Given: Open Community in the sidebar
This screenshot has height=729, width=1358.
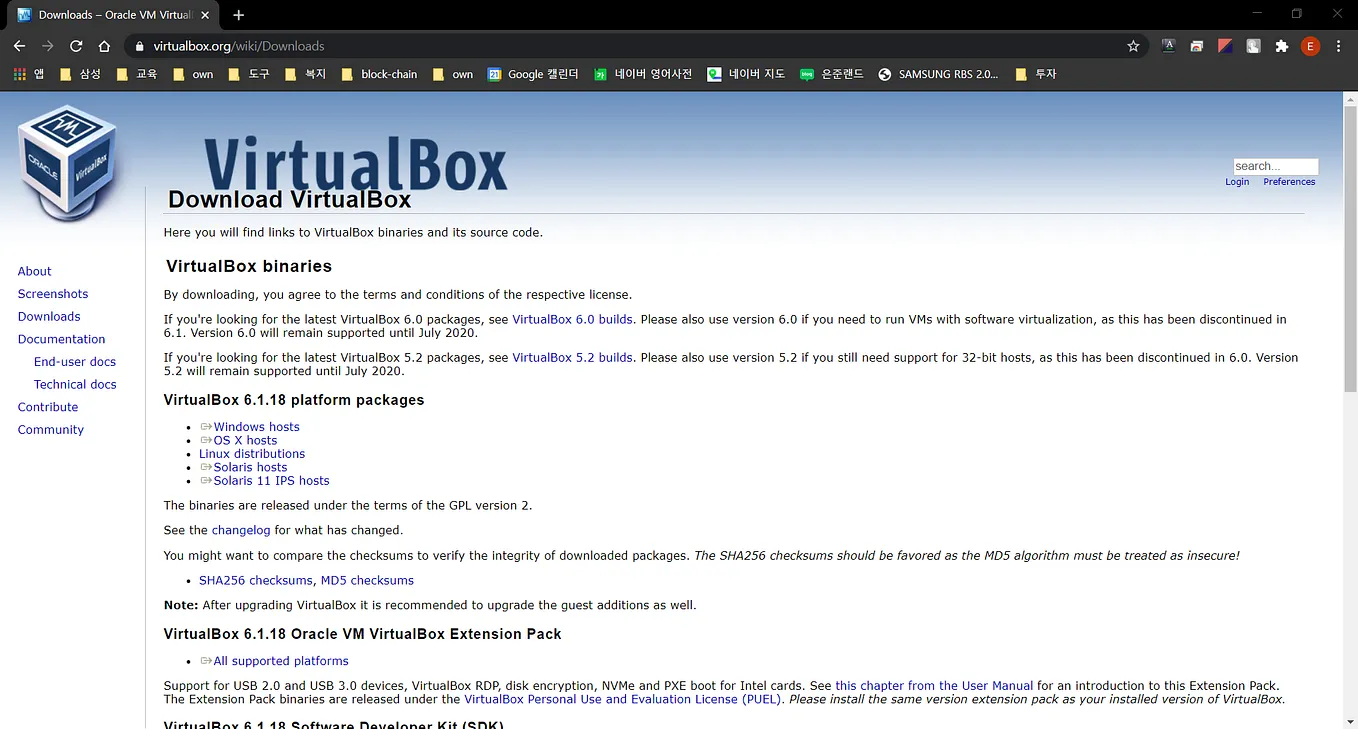Looking at the screenshot, I should pos(51,430).
